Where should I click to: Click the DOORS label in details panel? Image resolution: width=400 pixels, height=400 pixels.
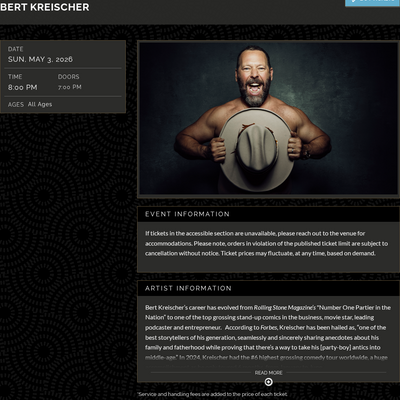(69, 77)
